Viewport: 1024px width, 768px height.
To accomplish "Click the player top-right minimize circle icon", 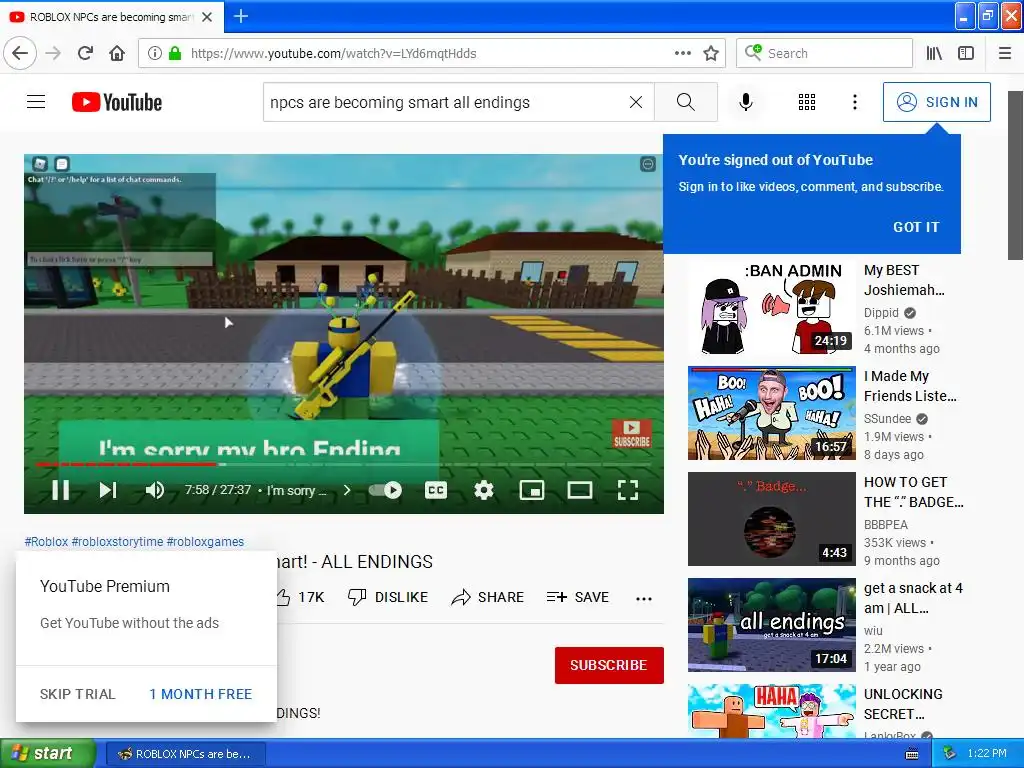I will click(648, 164).
